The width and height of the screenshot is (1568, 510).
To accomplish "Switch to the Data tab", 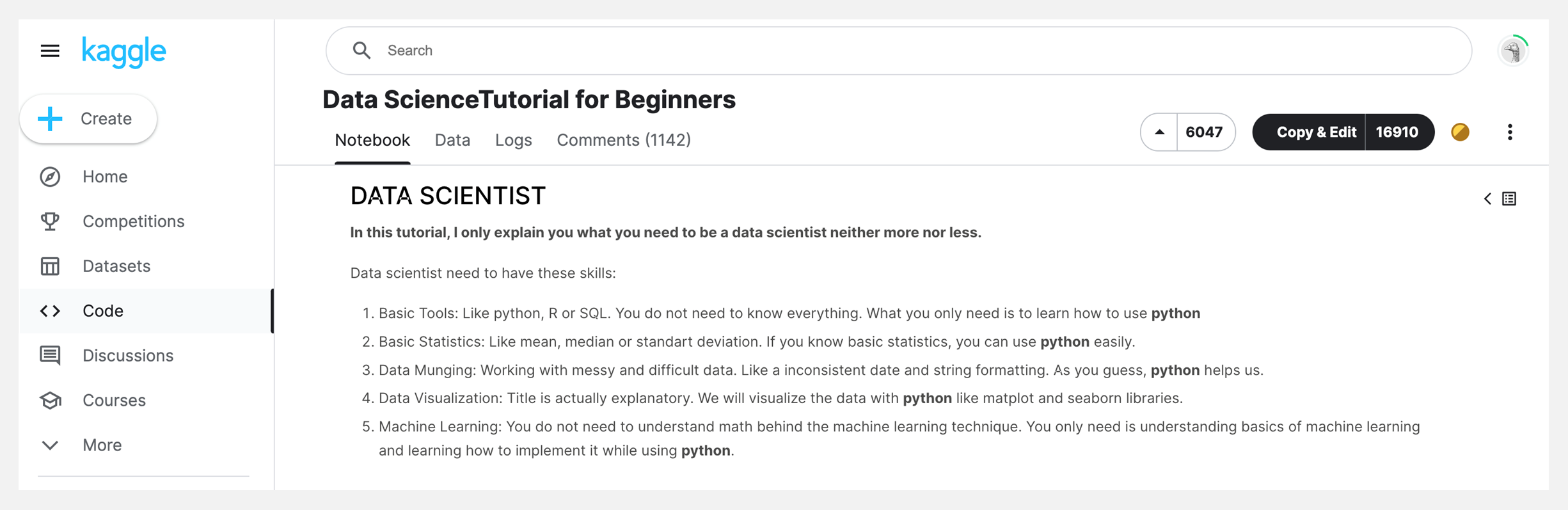I will click(452, 140).
